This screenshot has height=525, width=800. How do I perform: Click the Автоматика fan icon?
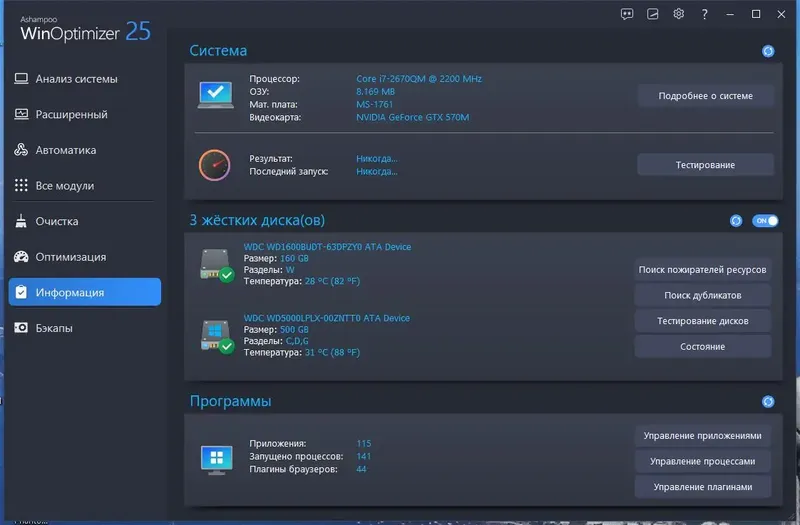point(21,149)
